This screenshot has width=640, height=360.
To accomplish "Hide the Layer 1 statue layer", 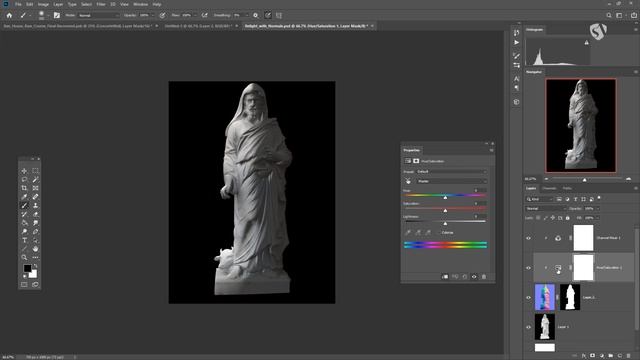I will pos(529,327).
